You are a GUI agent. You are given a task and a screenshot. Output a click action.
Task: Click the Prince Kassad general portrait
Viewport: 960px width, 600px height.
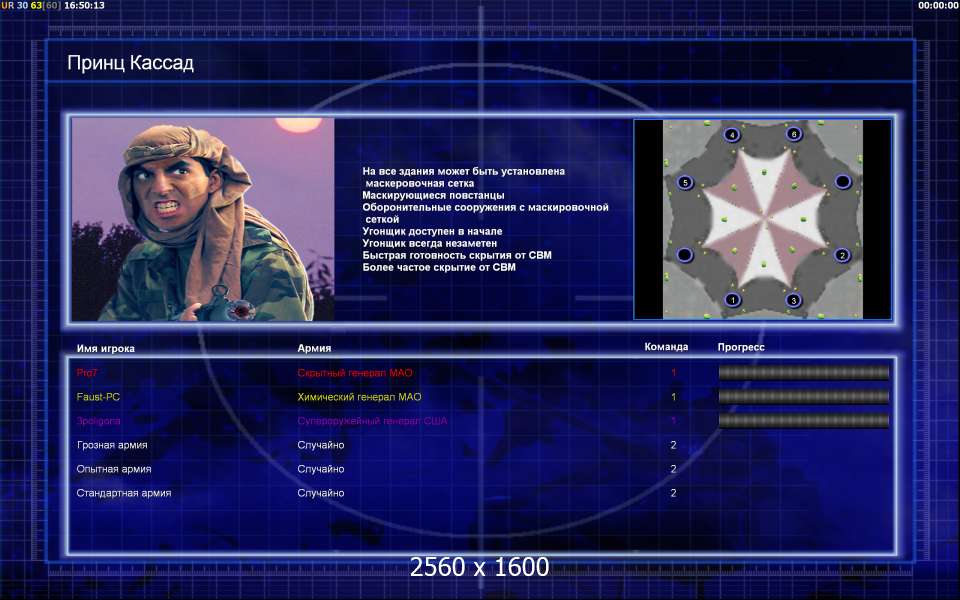203,219
